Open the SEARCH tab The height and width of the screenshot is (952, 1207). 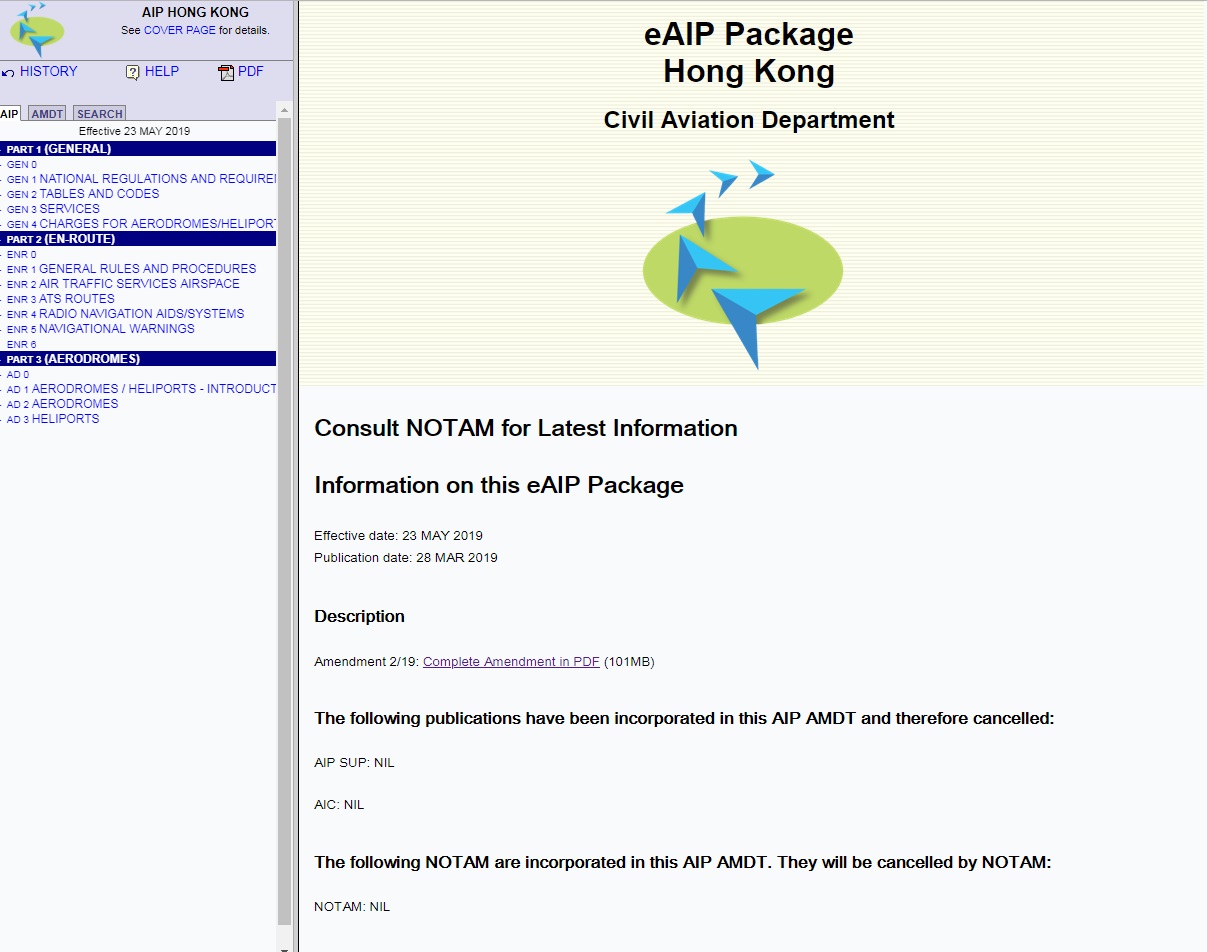98,113
